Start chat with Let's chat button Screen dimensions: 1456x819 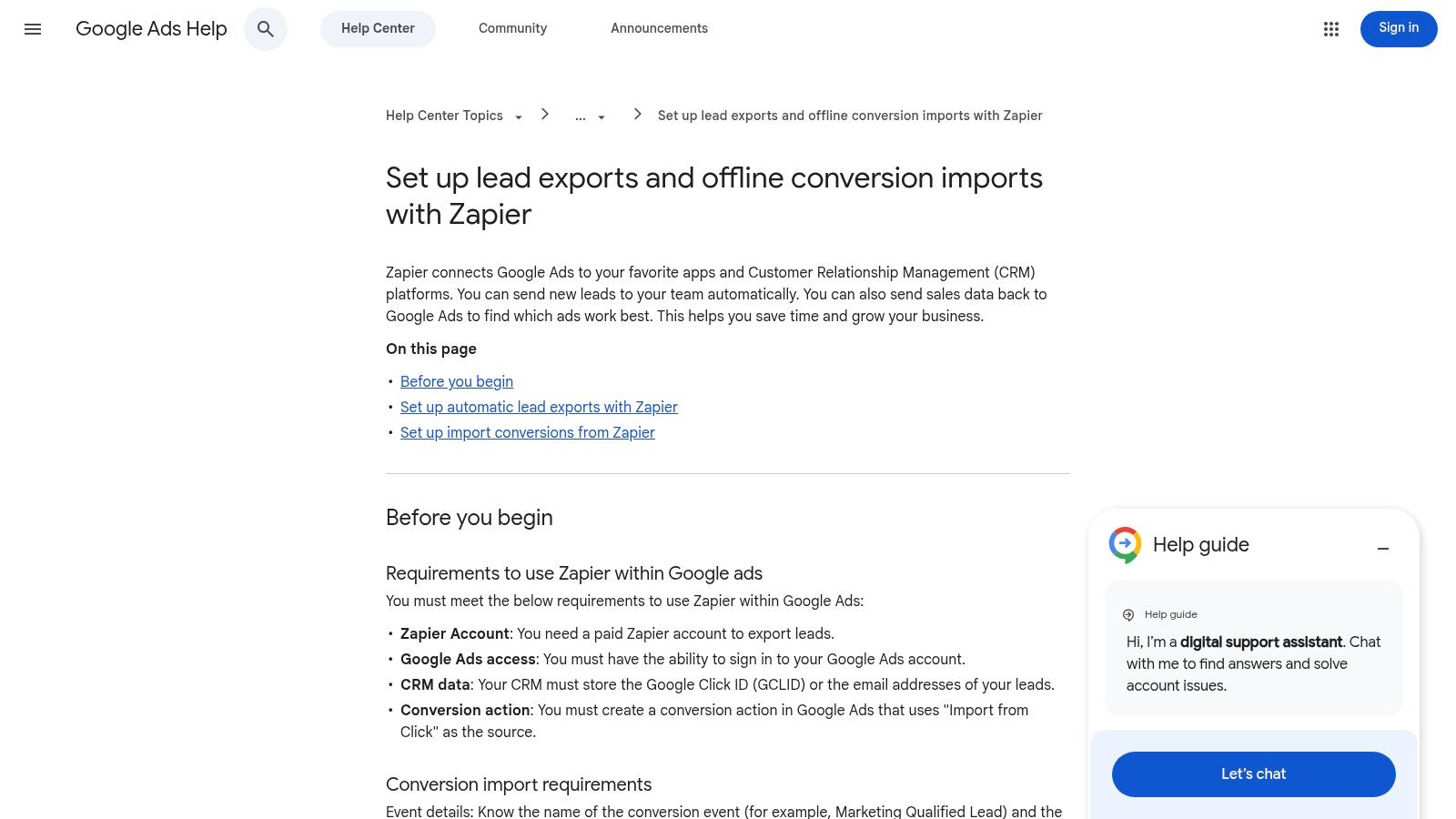[x=1253, y=774]
